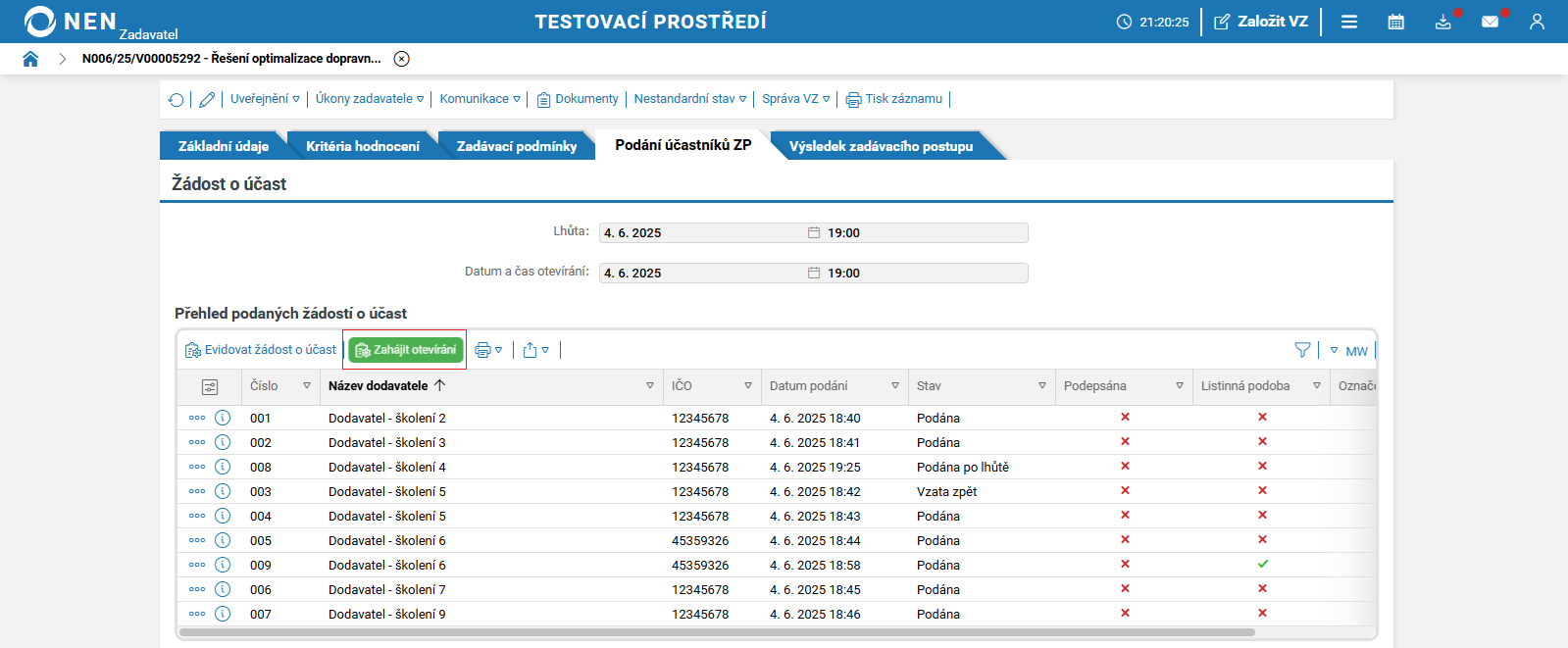Expand the Úkony zadavatele menu
Screen dimensions: 1568x648
370,99
